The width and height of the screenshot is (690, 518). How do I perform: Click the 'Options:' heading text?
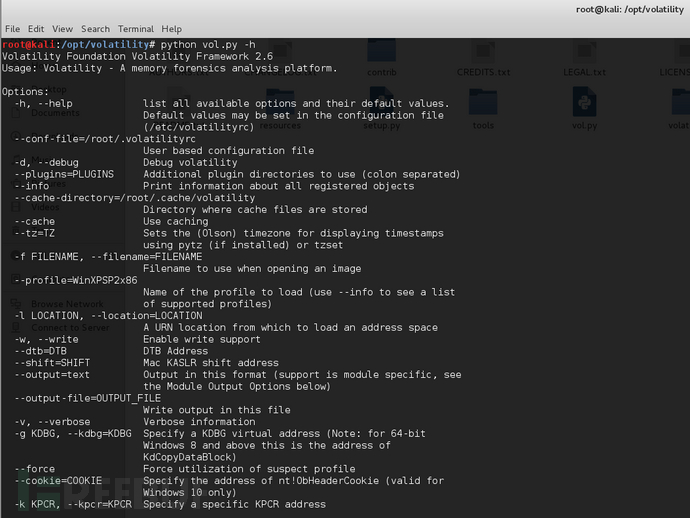point(25,92)
